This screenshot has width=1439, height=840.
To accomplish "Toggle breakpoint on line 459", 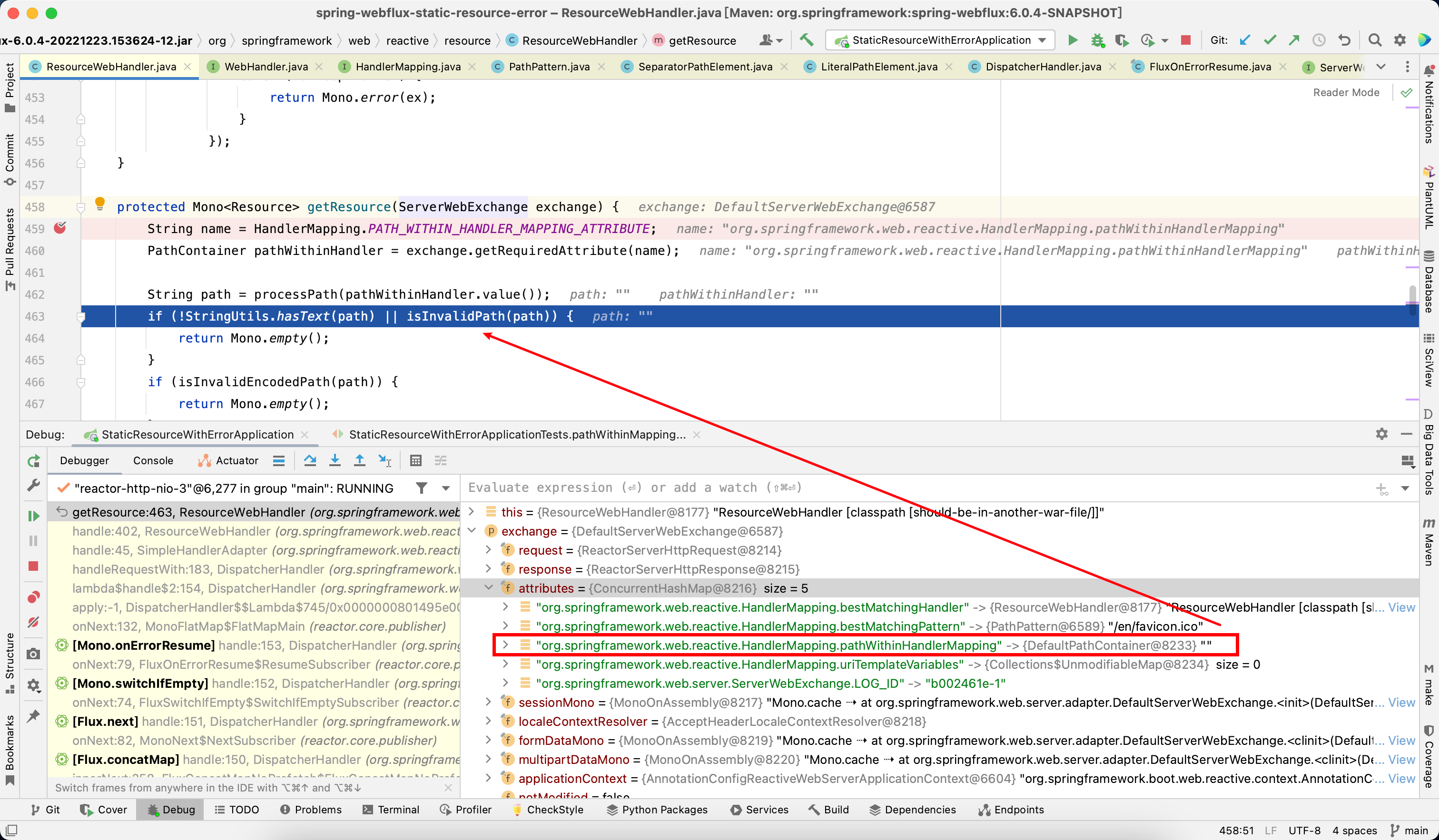I will point(60,228).
